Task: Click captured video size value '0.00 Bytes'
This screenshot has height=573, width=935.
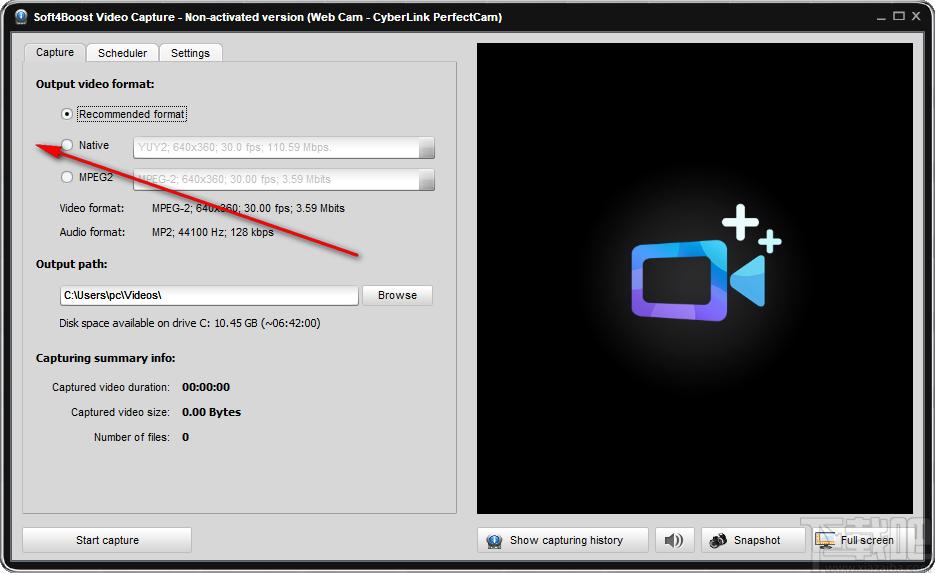Action: (x=212, y=412)
